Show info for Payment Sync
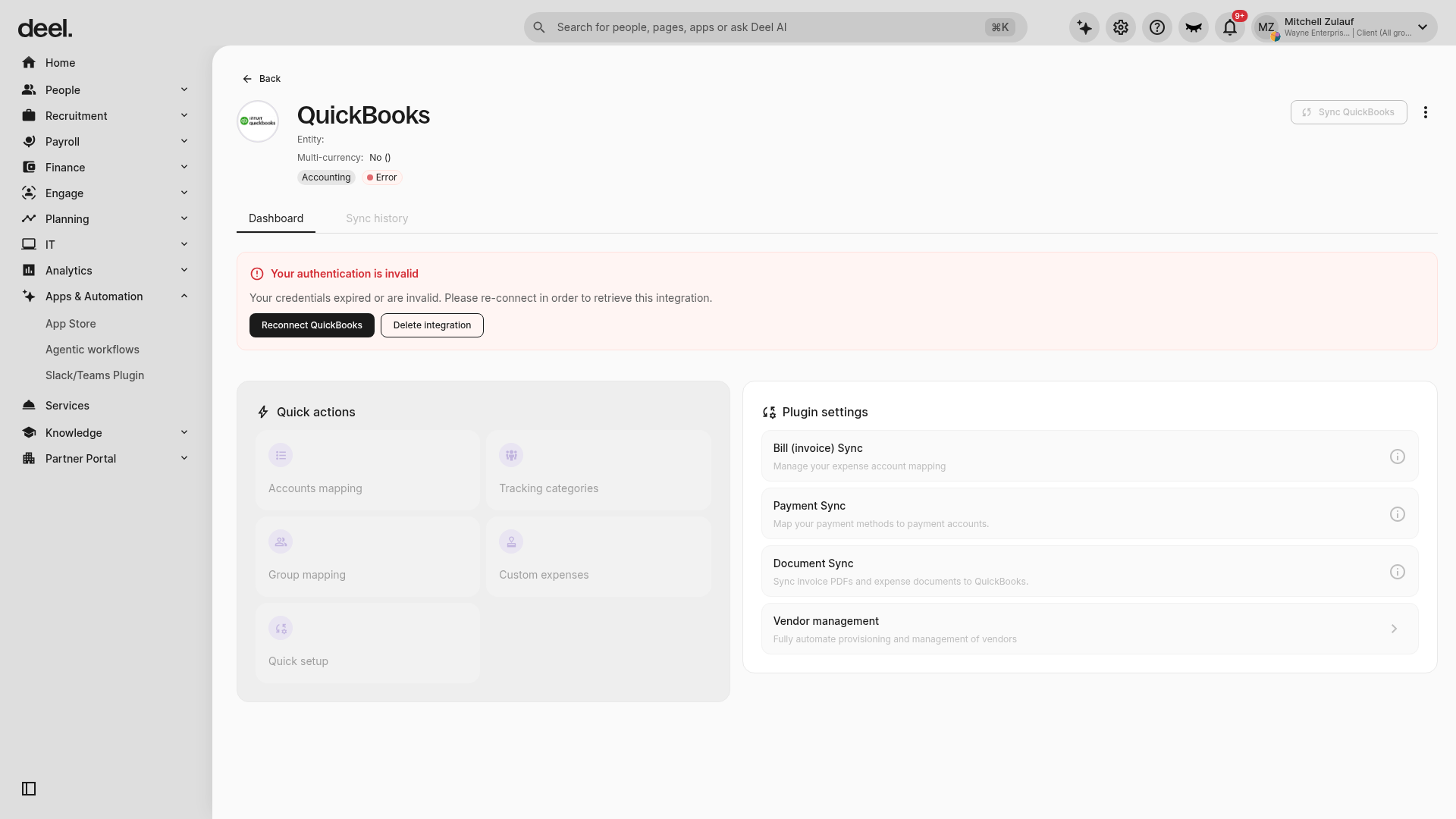This screenshot has width=1456, height=819. (1398, 514)
